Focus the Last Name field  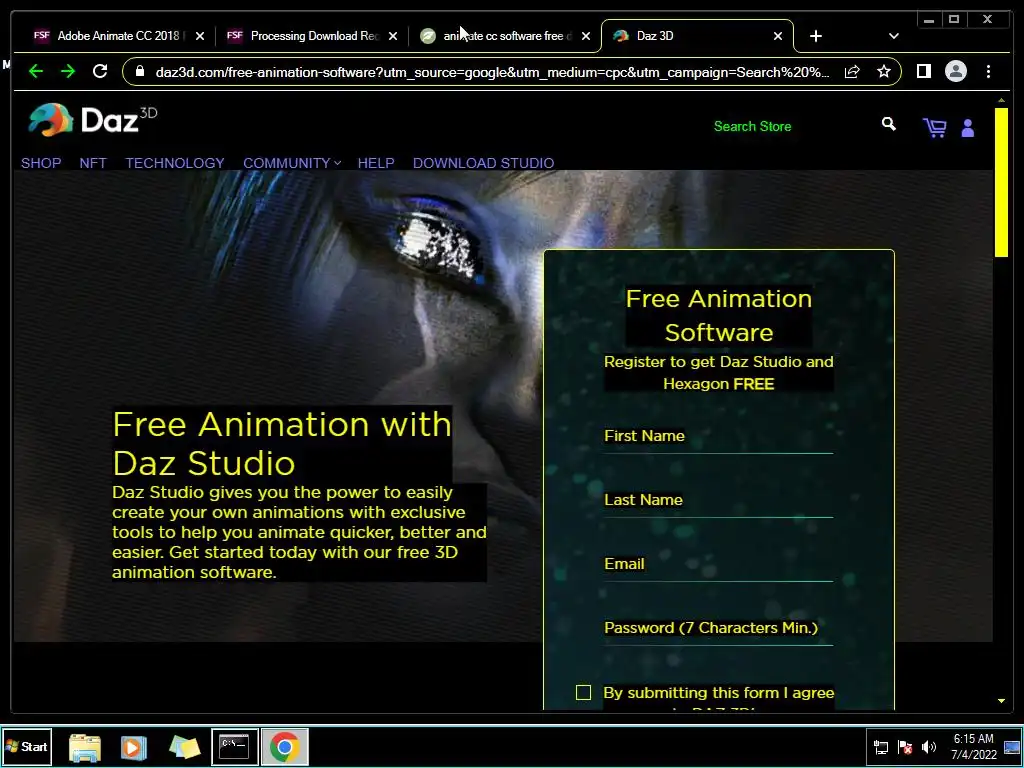coord(718,501)
